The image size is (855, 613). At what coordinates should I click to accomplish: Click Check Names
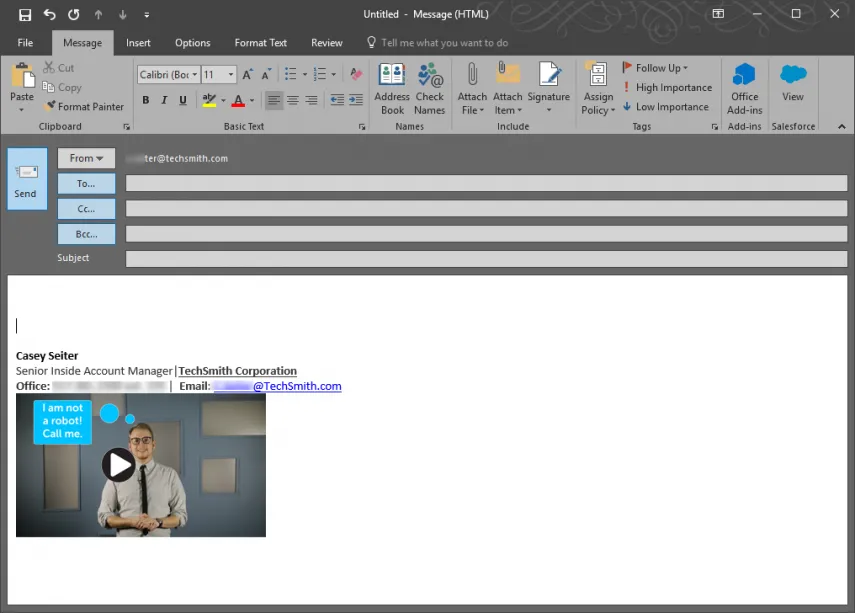(x=430, y=89)
